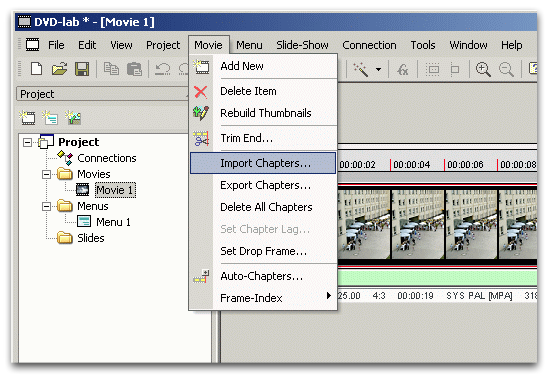Image resolution: width=550 pixels, height=380 pixels.
Task: Click the add movie icon in Project panel
Action: (27, 118)
